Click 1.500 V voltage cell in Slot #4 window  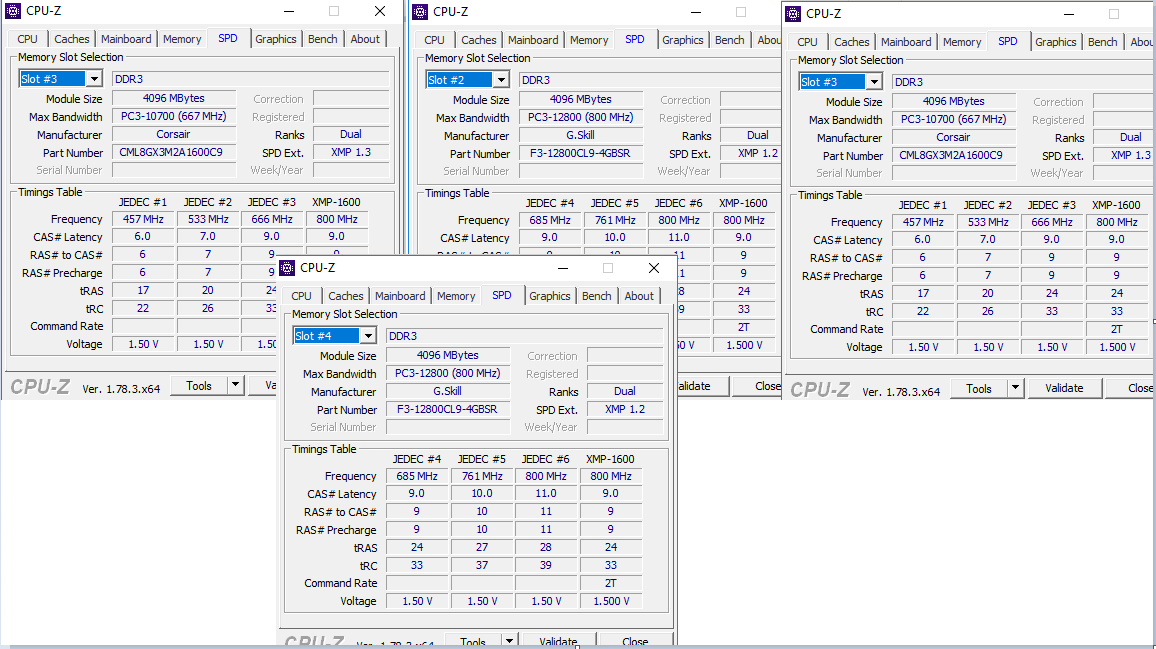(610, 601)
